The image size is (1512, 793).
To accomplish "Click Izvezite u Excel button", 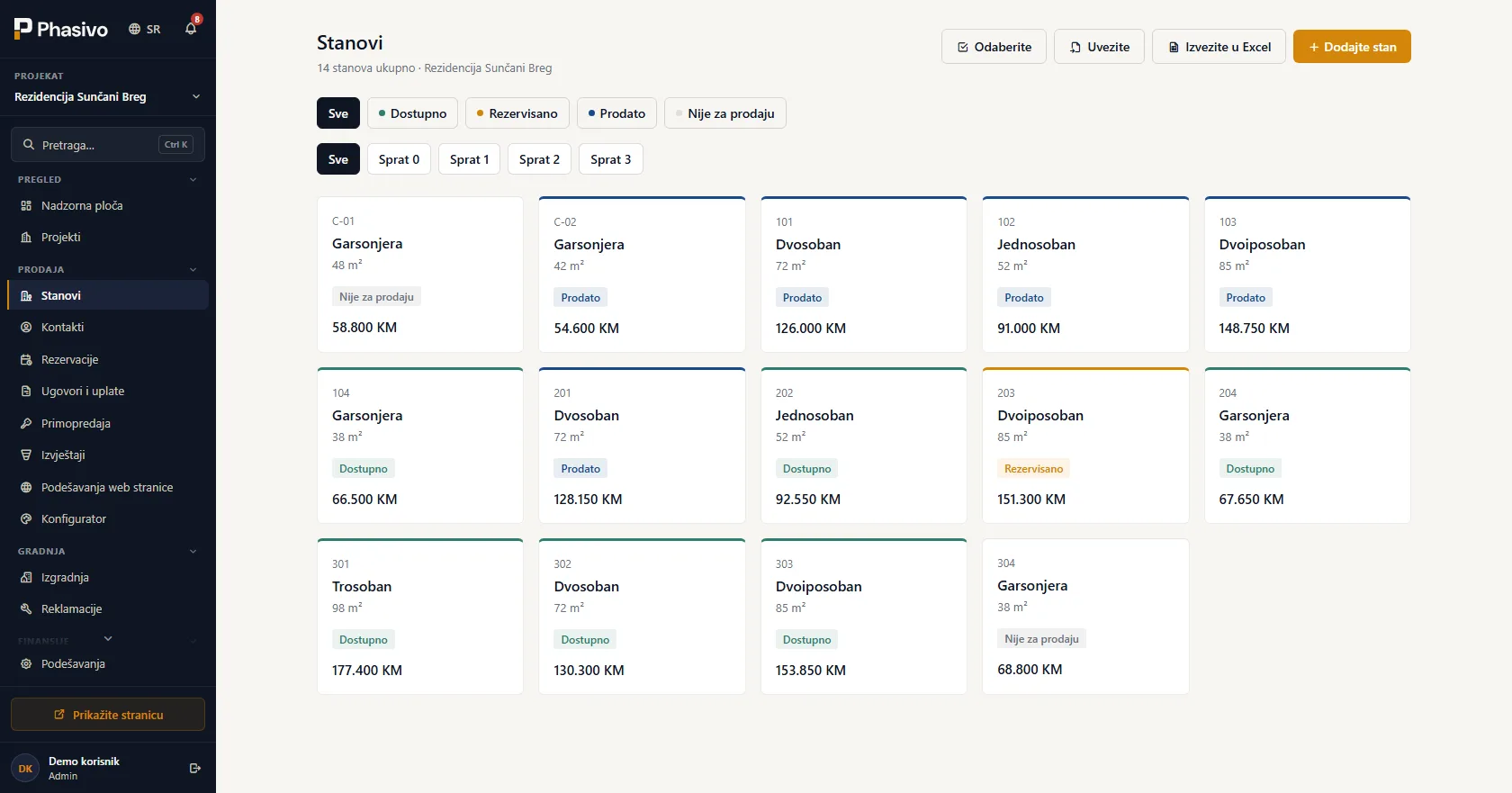I will pos(1219,47).
